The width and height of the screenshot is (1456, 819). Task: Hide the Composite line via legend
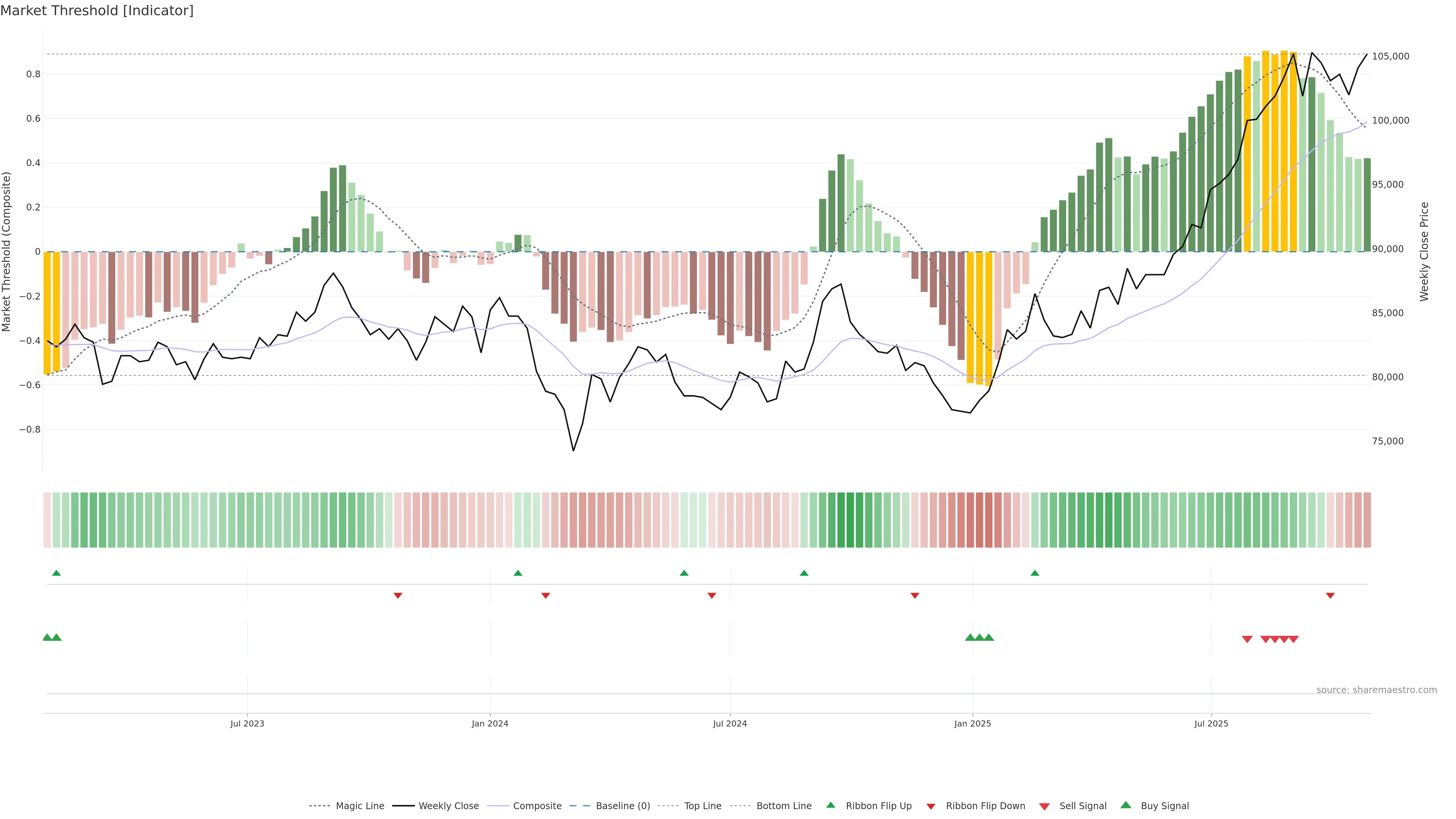pyautogui.click(x=537, y=805)
